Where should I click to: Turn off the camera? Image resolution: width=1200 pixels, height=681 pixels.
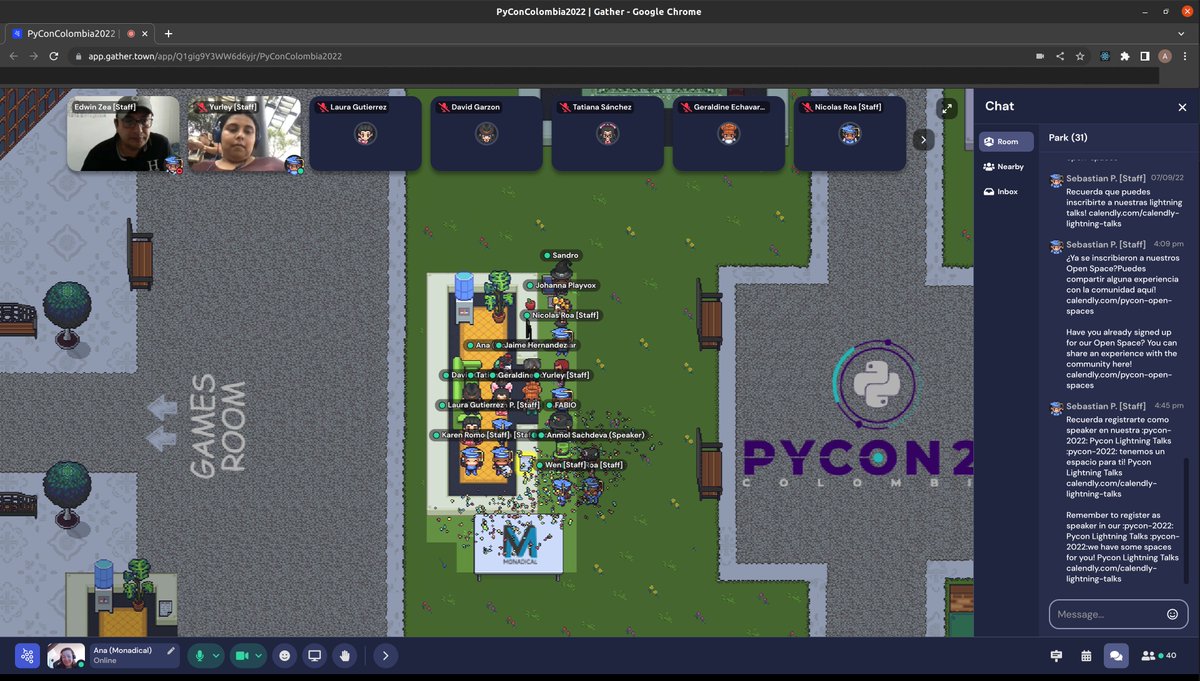(241, 656)
